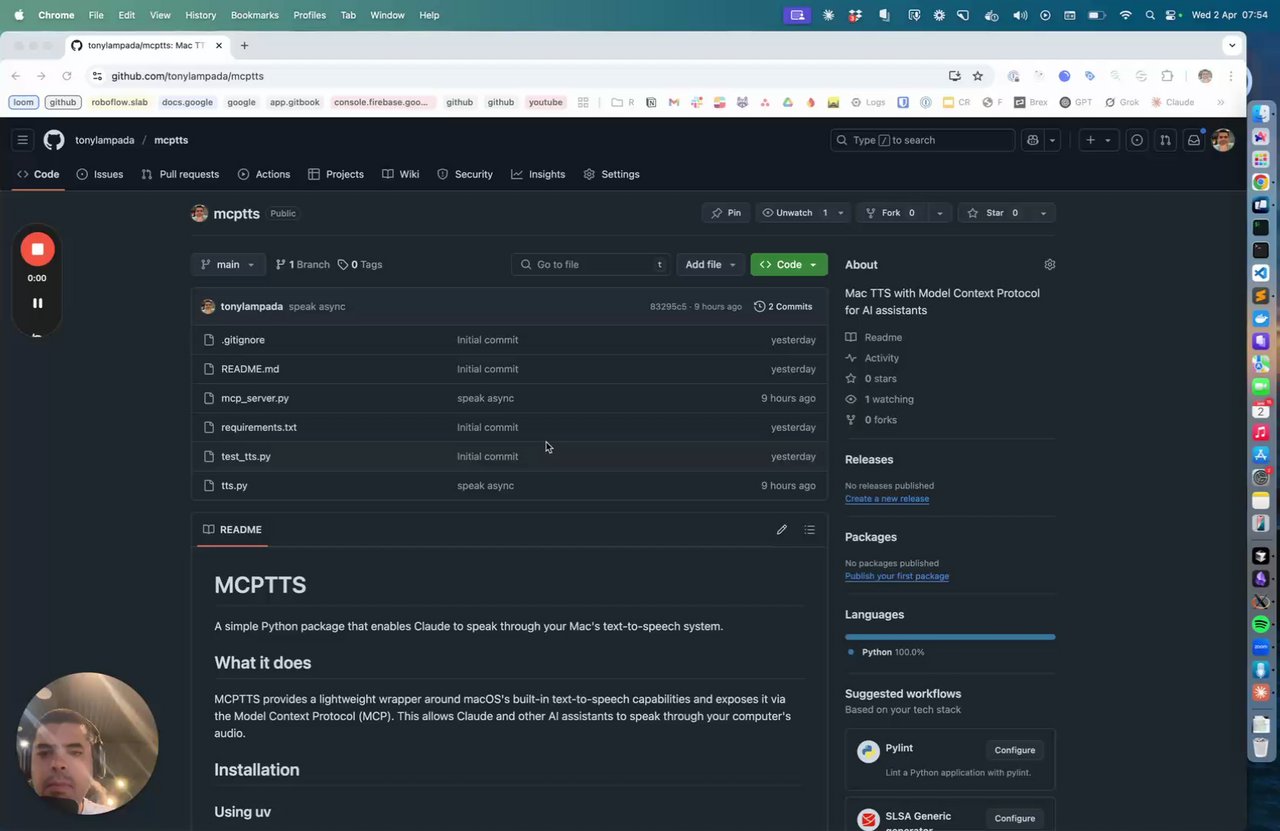Viewport: 1280px width, 831px height.
Task: Pause the Loom recording
Action: 37,303
